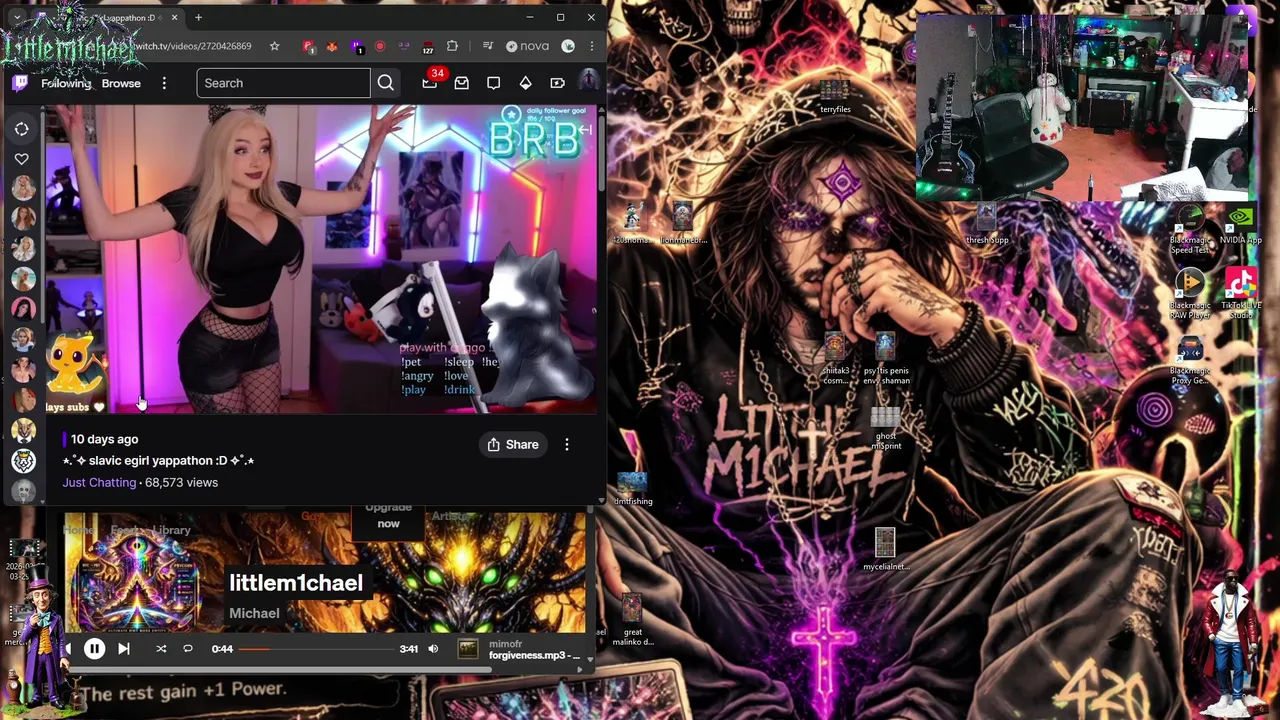Open the TikTok LIVE Studio desktop shortcut
The height and width of the screenshot is (720, 1280).
pyautogui.click(x=1241, y=293)
